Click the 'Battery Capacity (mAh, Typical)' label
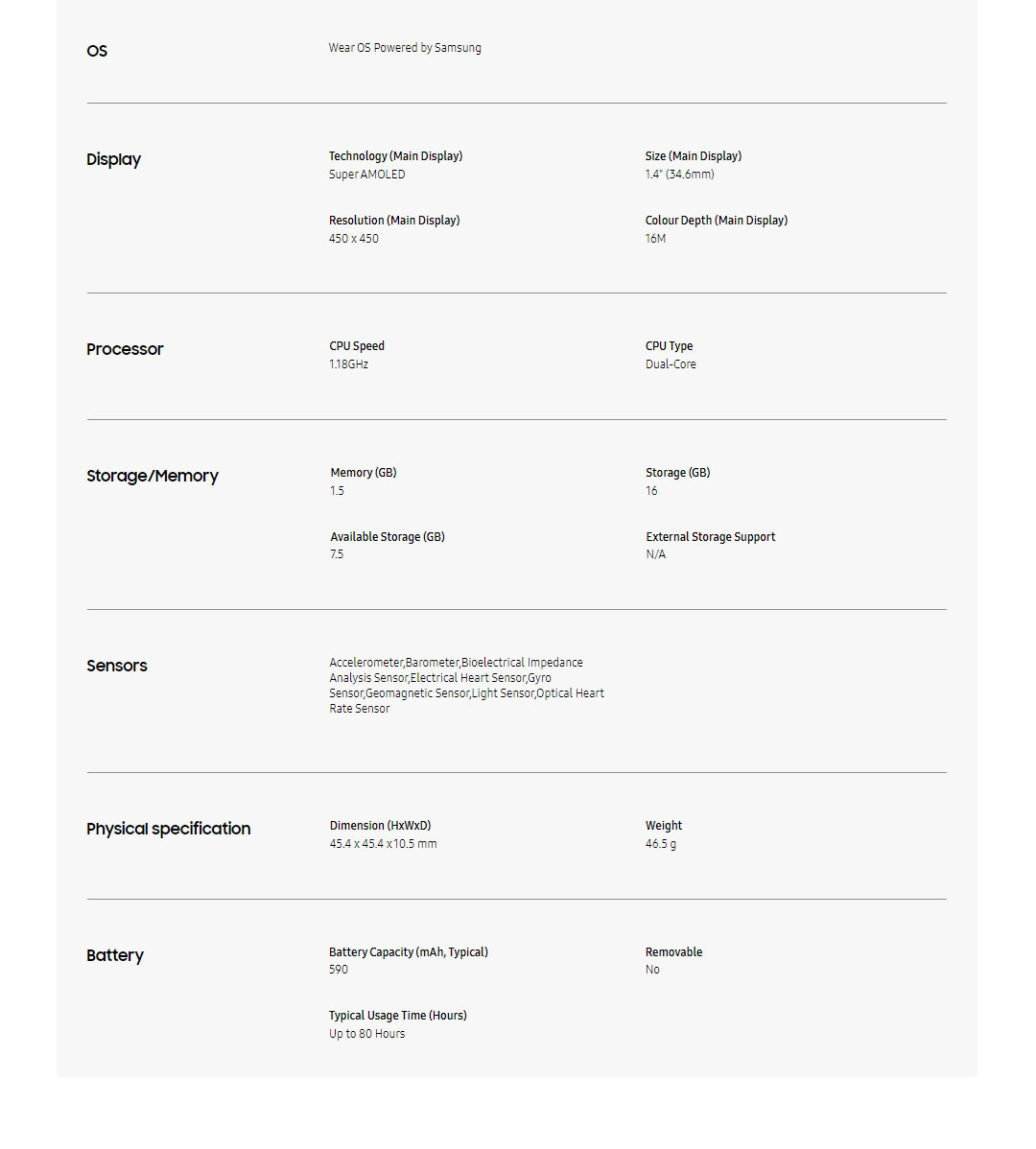 [x=409, y=952]
